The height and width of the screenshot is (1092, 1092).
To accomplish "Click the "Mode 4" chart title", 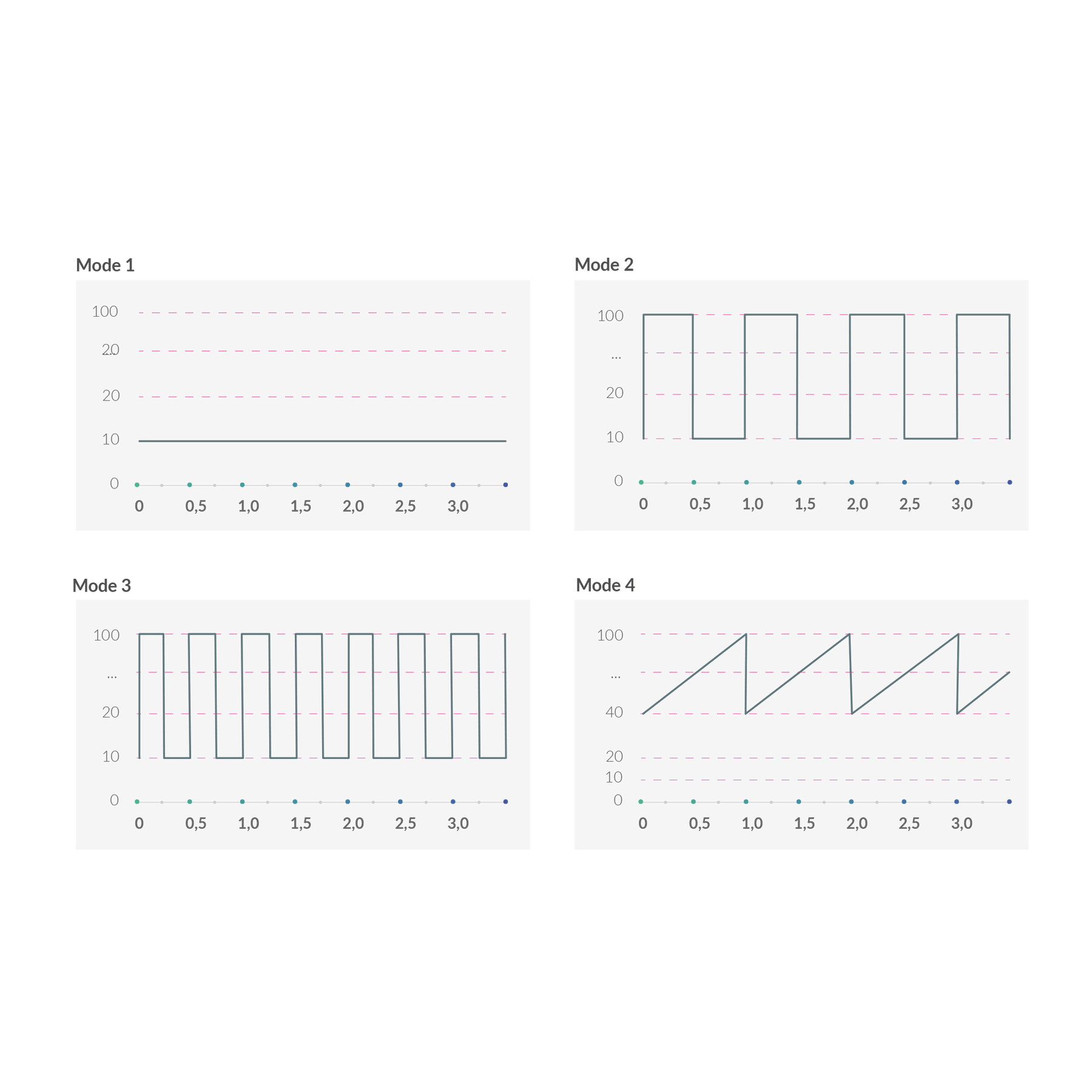I will click(x=605, y=585).
